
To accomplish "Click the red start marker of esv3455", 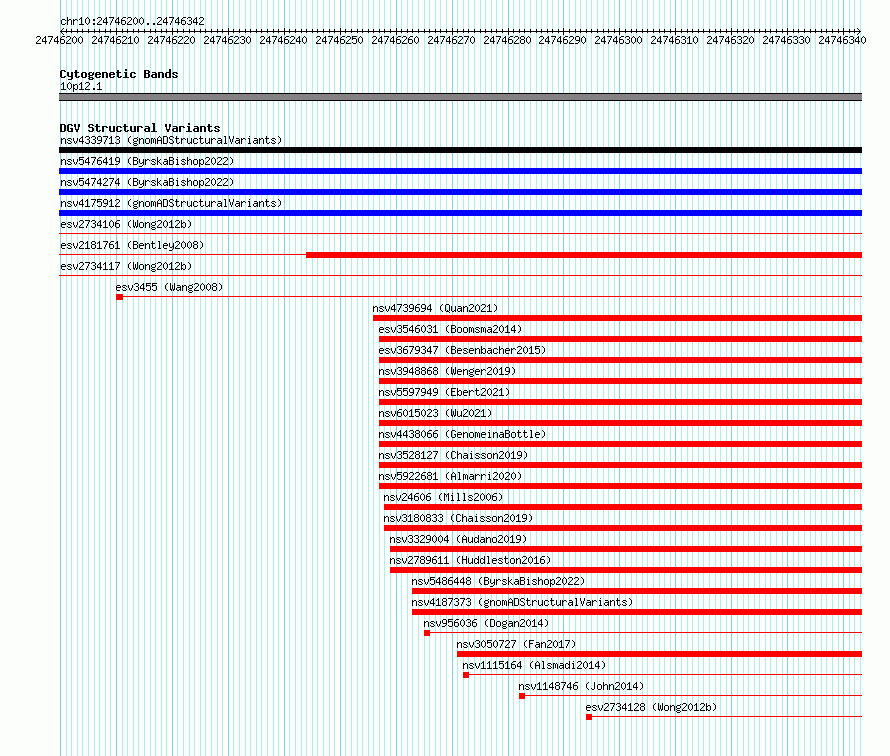I will pyautogui.click(x=119, y=297).
